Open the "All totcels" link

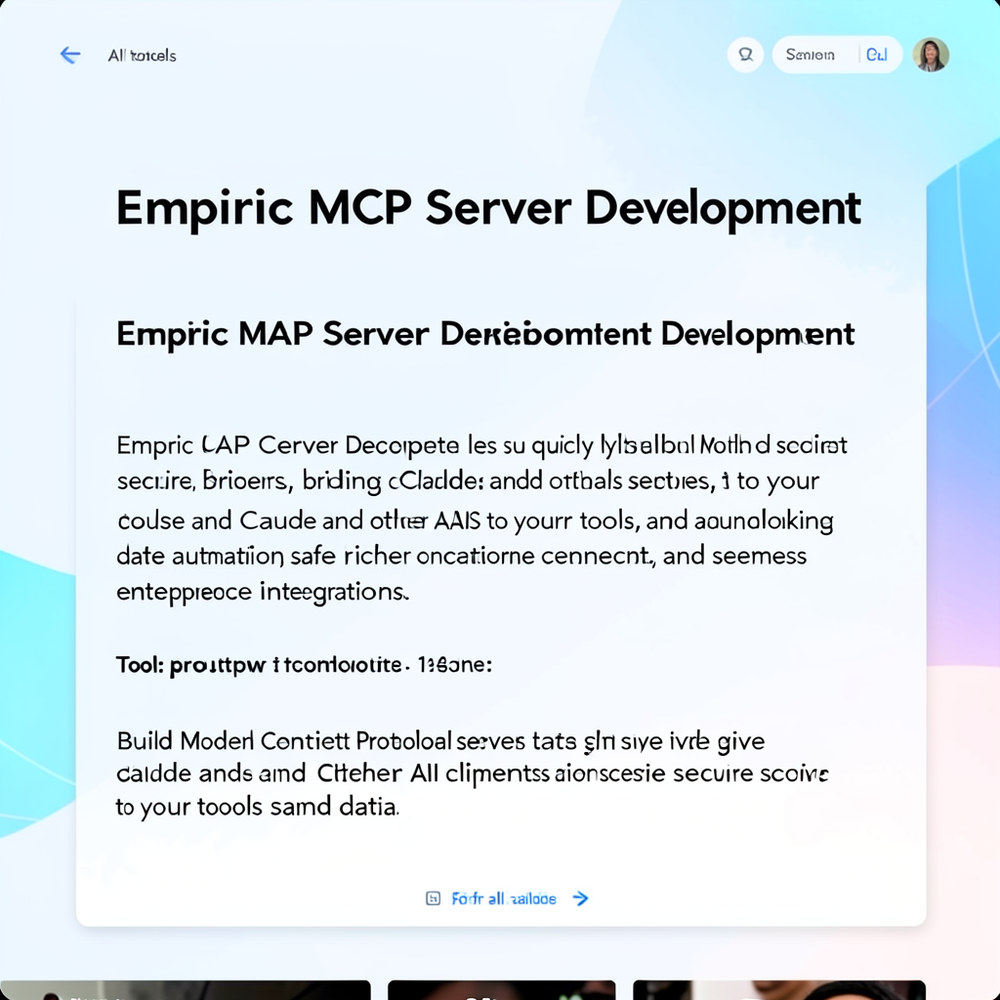(x=142, y=55)
